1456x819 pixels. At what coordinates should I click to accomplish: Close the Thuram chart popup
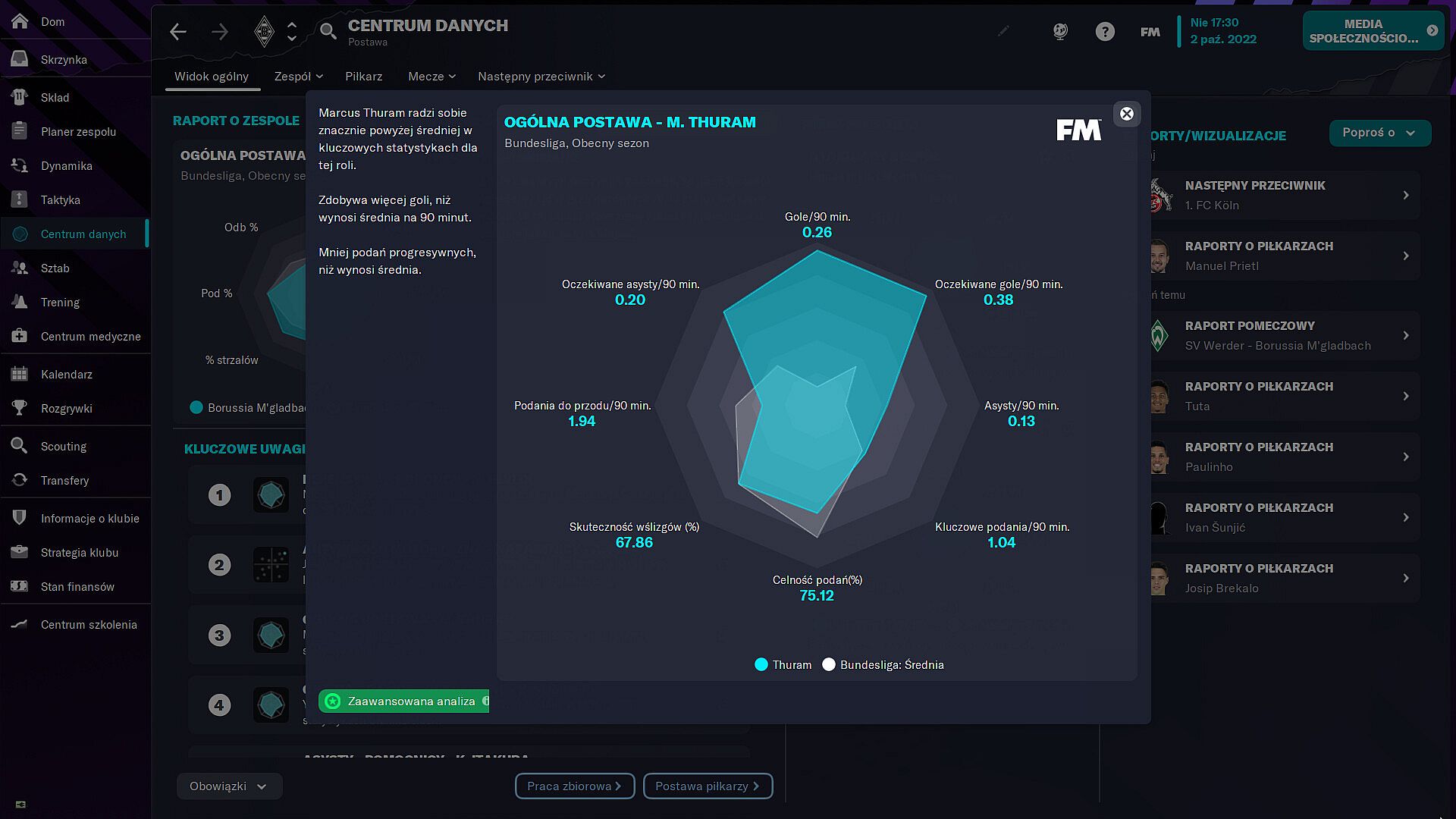coord(1126,114)
